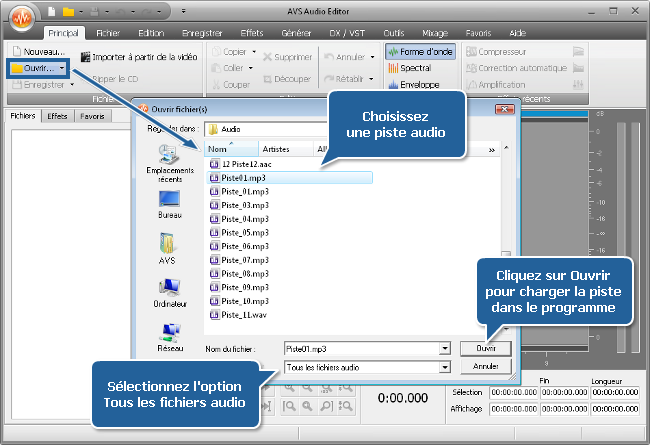Open the Effets ribbon tab
The image size is (650, 445).
(252, 33)
